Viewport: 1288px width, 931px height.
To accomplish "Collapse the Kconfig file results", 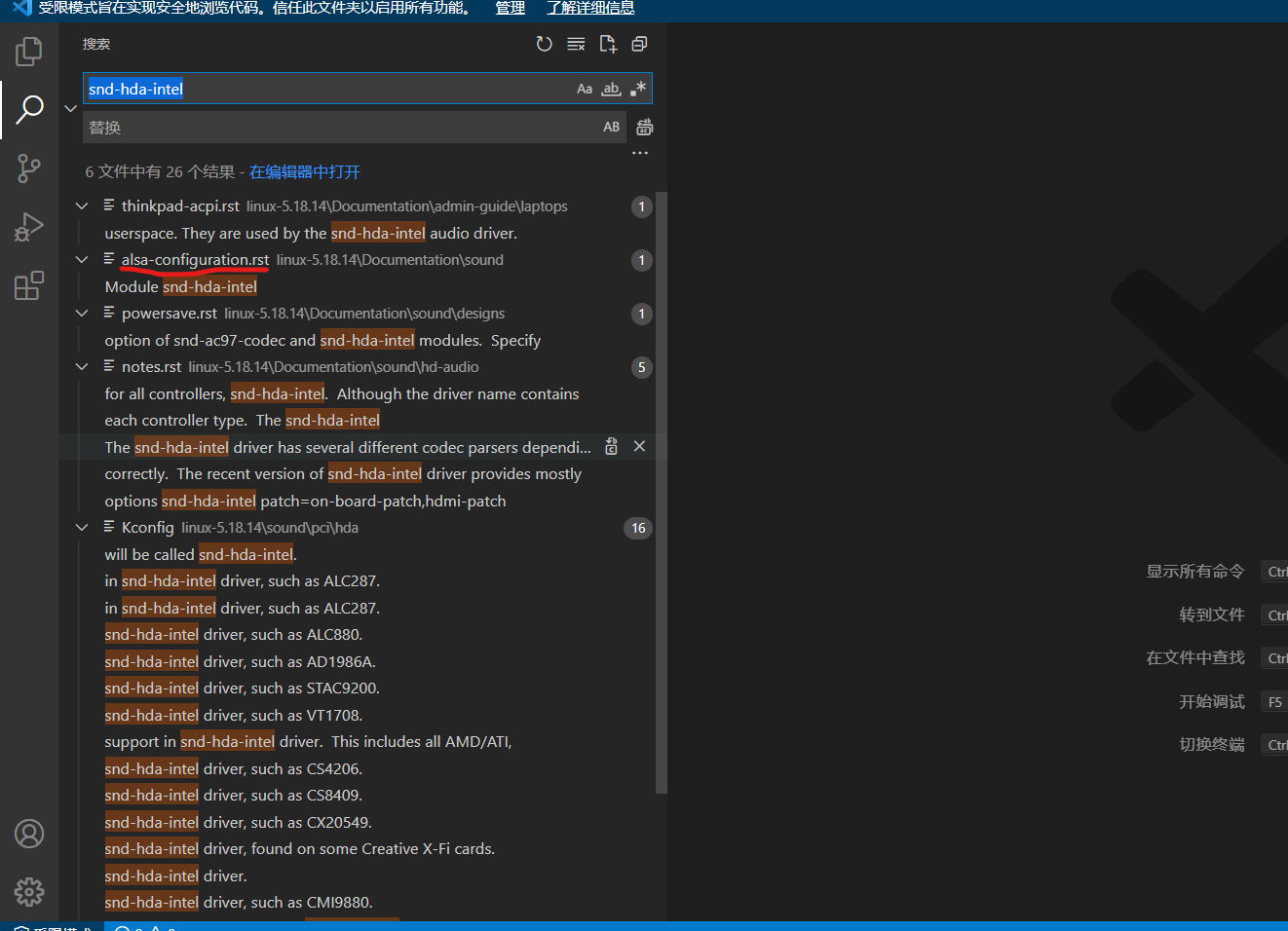I will tap(82, 528).
